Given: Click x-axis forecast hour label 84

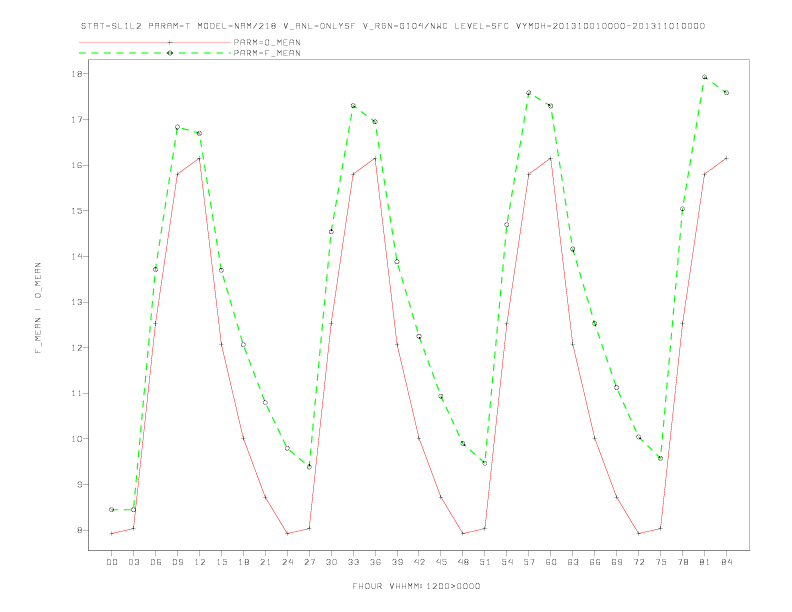Looking at the screenshot, I should [x=726, y=562].
